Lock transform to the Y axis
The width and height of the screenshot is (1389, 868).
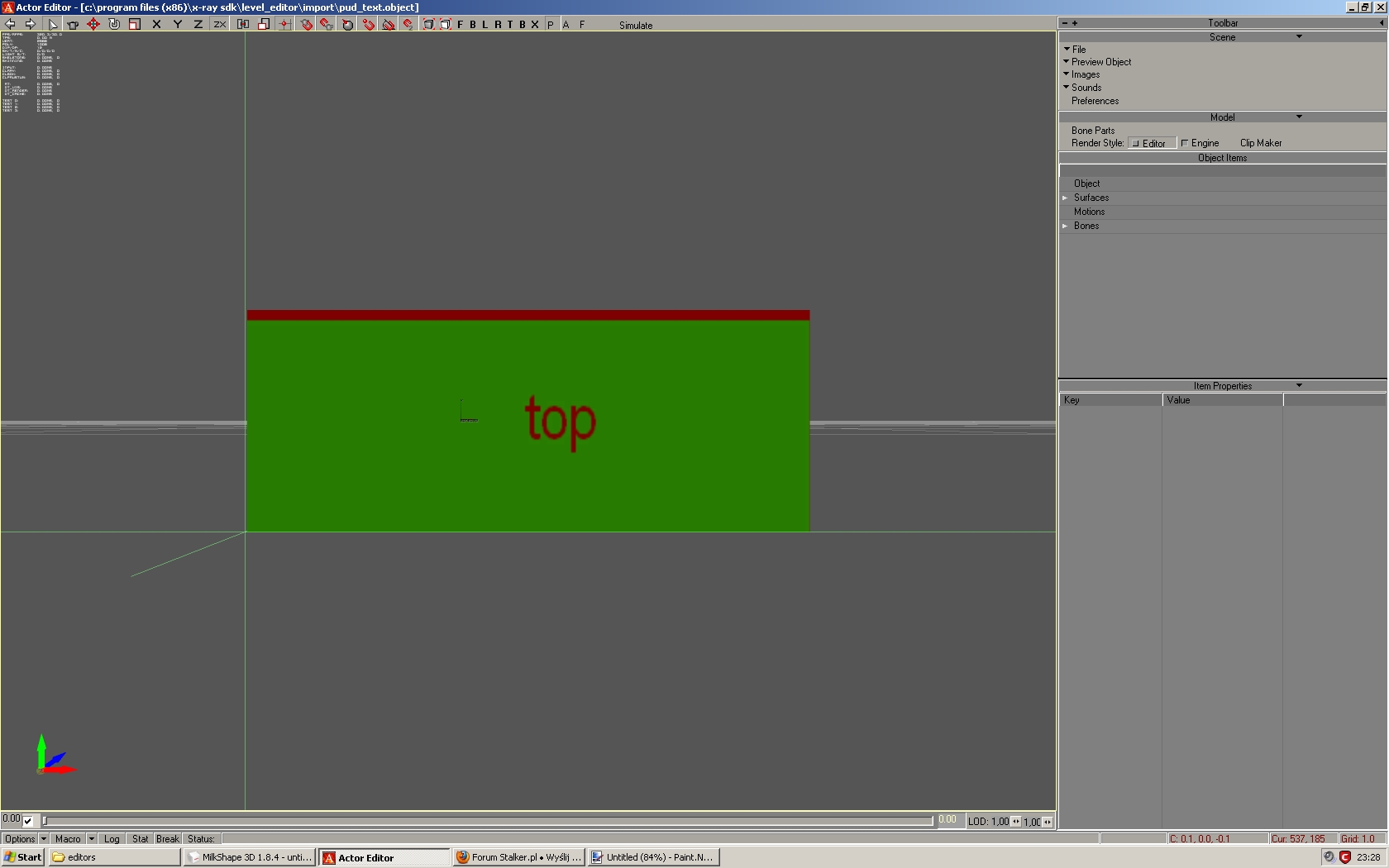pyautogui.click(x=177, y=25)
